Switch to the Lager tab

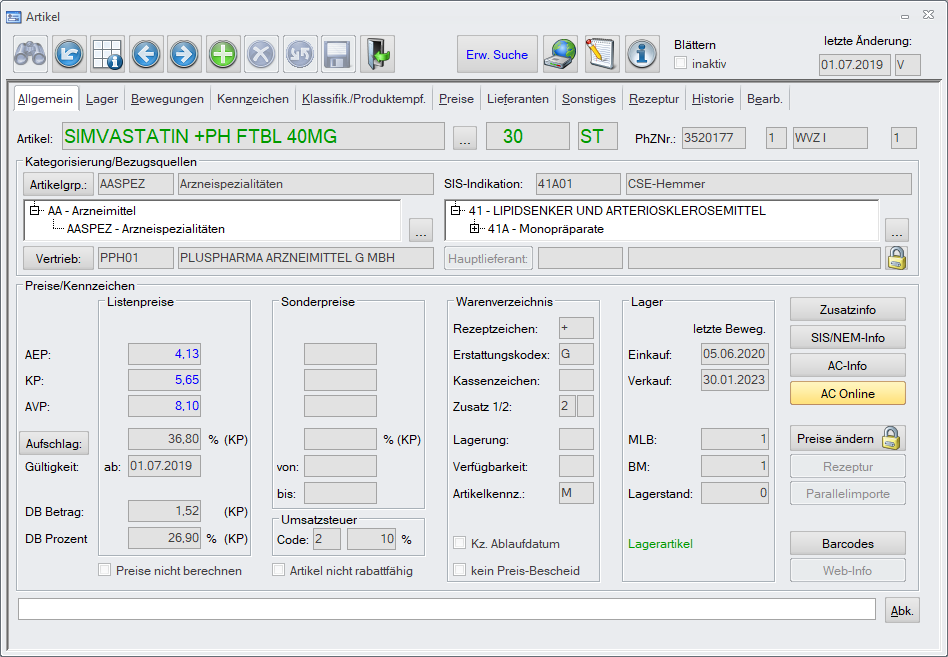coord(101,99)
